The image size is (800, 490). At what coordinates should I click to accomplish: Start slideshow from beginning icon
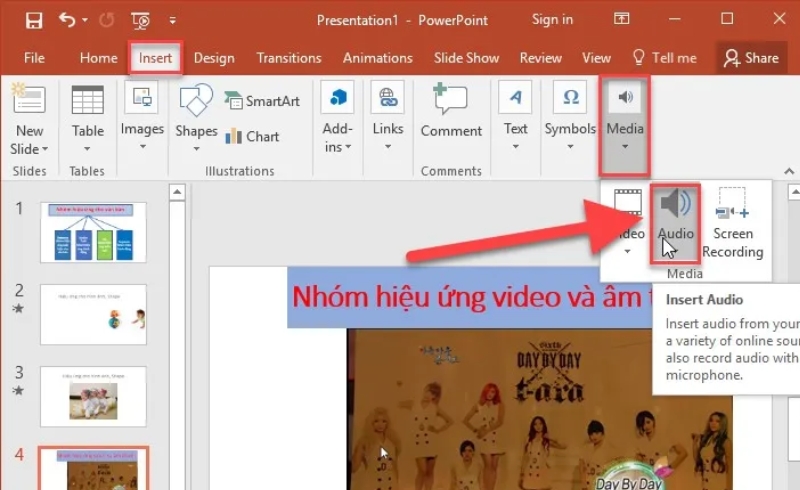tap(140, 20)
